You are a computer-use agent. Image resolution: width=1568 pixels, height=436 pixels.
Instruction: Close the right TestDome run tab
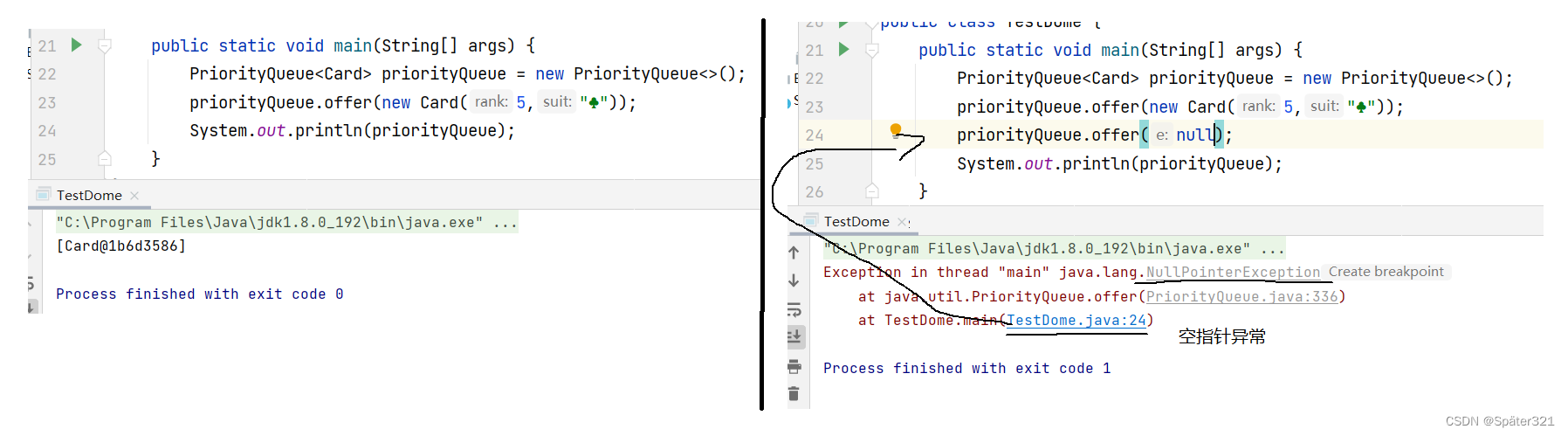click(x=902, y=222)
